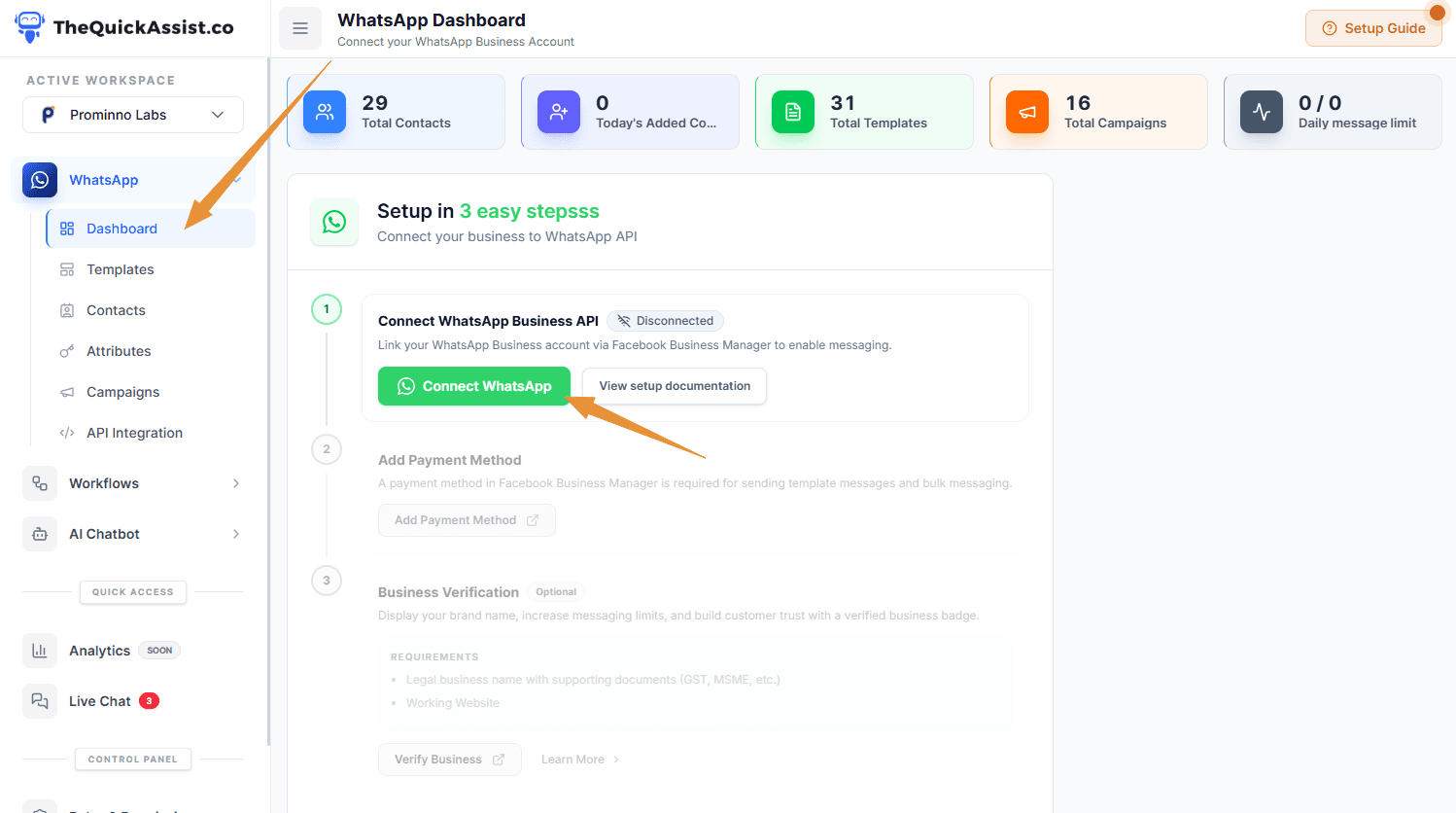1456x813 pixels.
Task: Open the external link icon on Add Payment Method
Action: pyautogui.click(x=534, y=519)
